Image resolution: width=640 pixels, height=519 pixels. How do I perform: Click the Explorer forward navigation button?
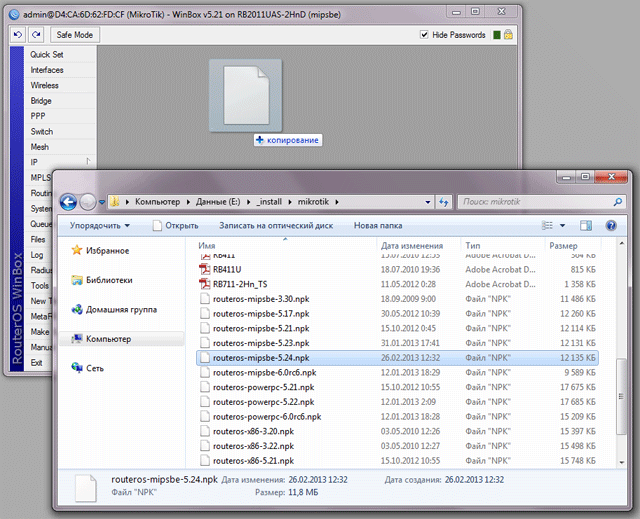click(87, 202)
